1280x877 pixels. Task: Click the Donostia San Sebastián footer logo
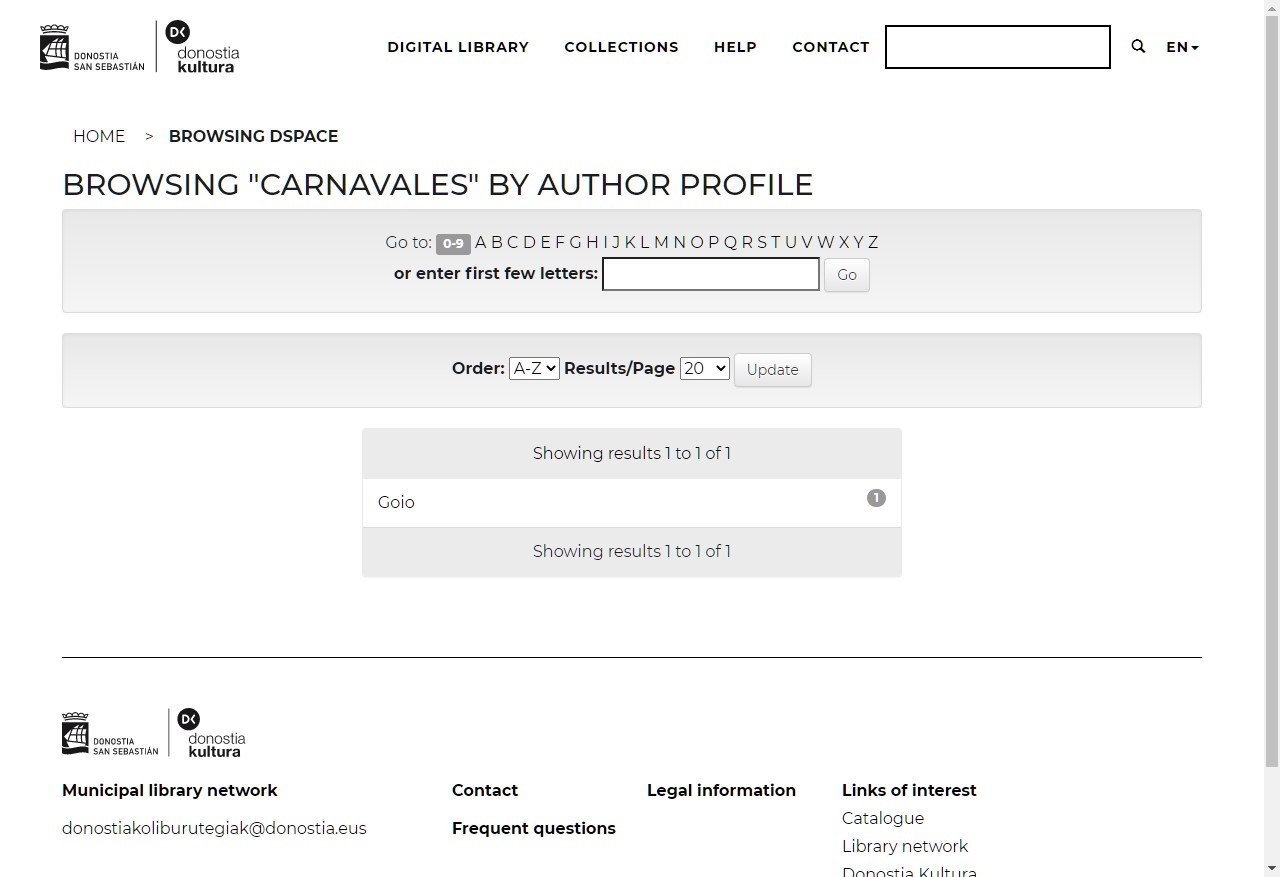pos(110,735)
